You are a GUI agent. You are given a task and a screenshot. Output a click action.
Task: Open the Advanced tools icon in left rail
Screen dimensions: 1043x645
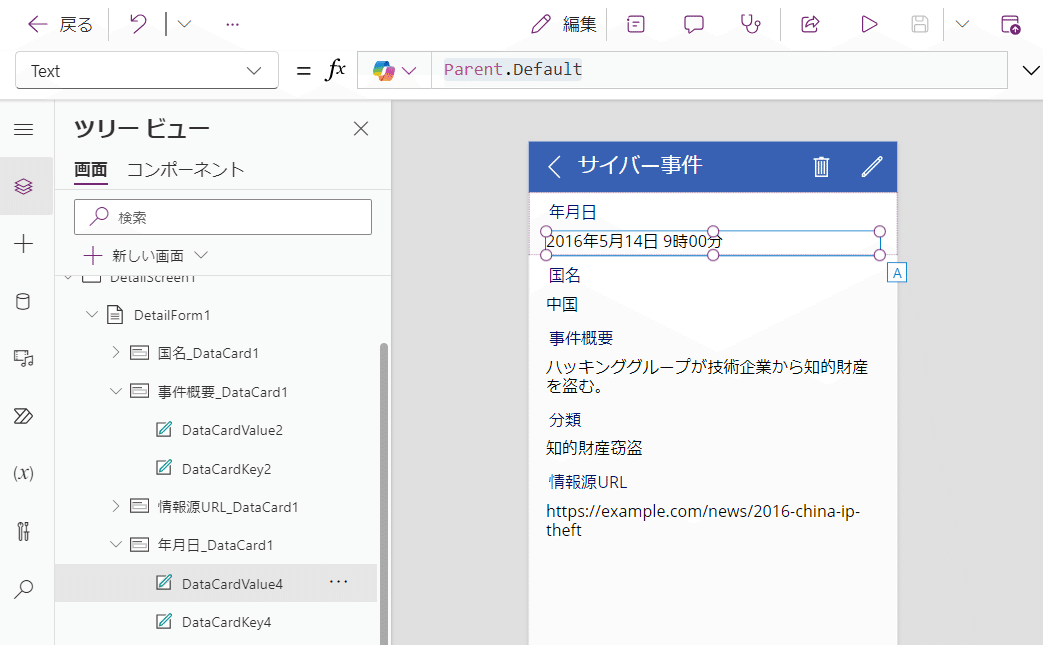tap(24, 531)
